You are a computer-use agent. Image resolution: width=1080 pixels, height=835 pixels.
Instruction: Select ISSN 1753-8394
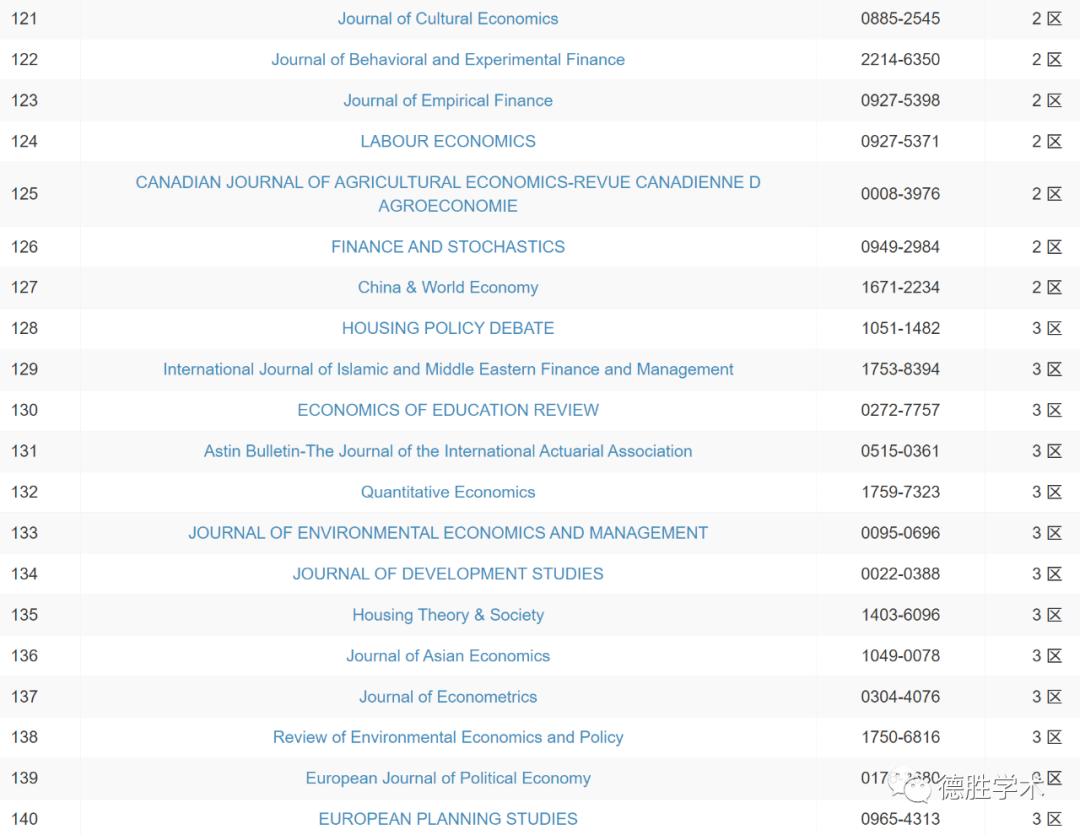point(900,369)
